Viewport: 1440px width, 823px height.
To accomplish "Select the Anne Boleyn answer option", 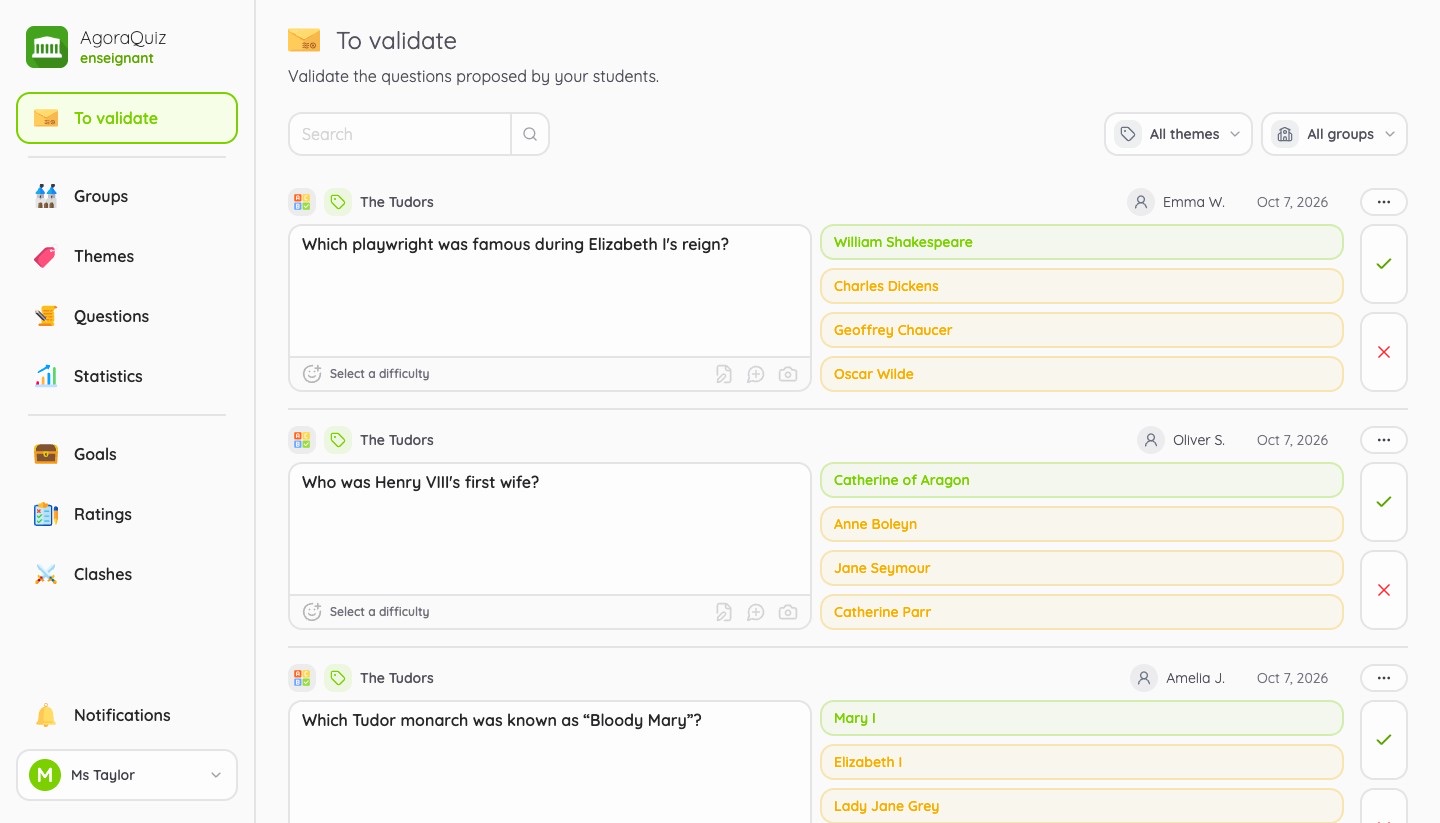I will pyautogui.click(x=1082, y=524).
